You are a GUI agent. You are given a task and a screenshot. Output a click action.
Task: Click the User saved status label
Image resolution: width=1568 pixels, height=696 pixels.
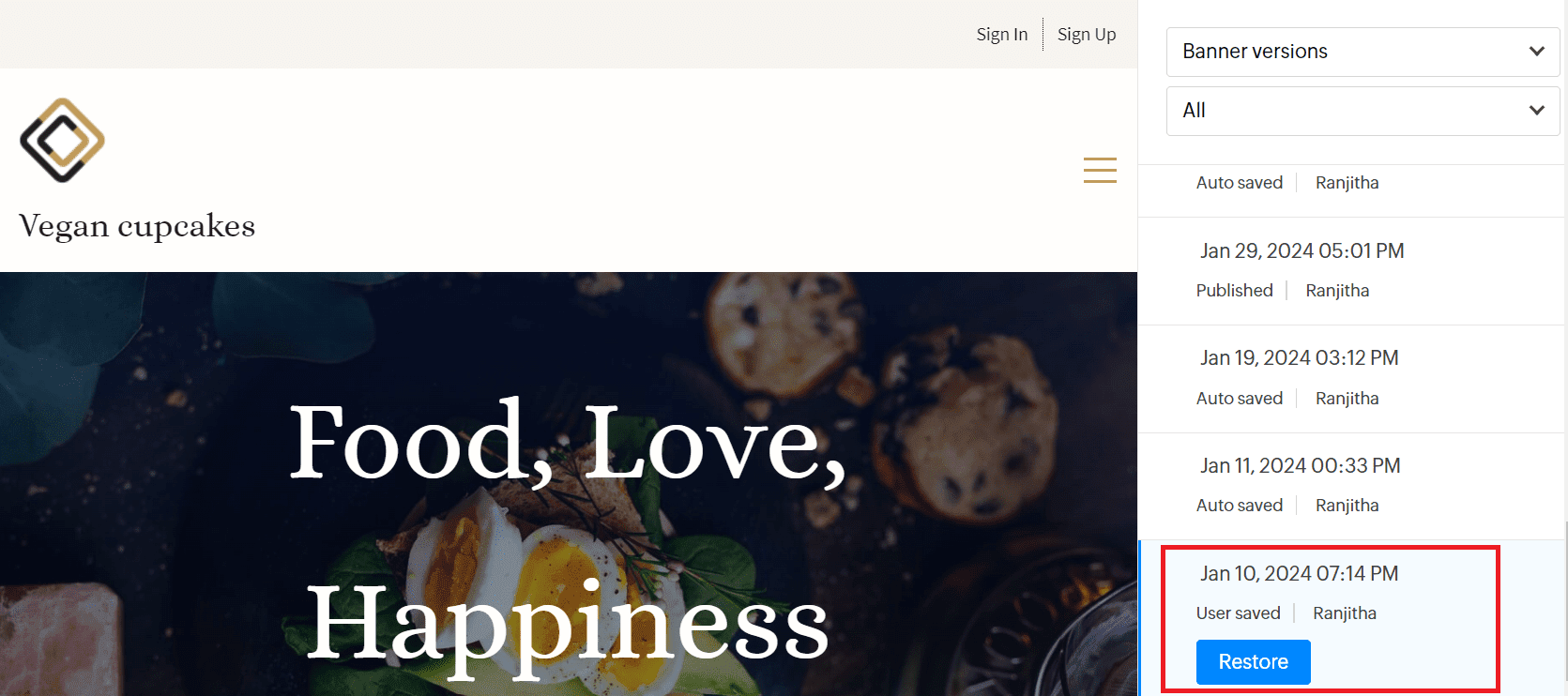(x=1238, y=613)
